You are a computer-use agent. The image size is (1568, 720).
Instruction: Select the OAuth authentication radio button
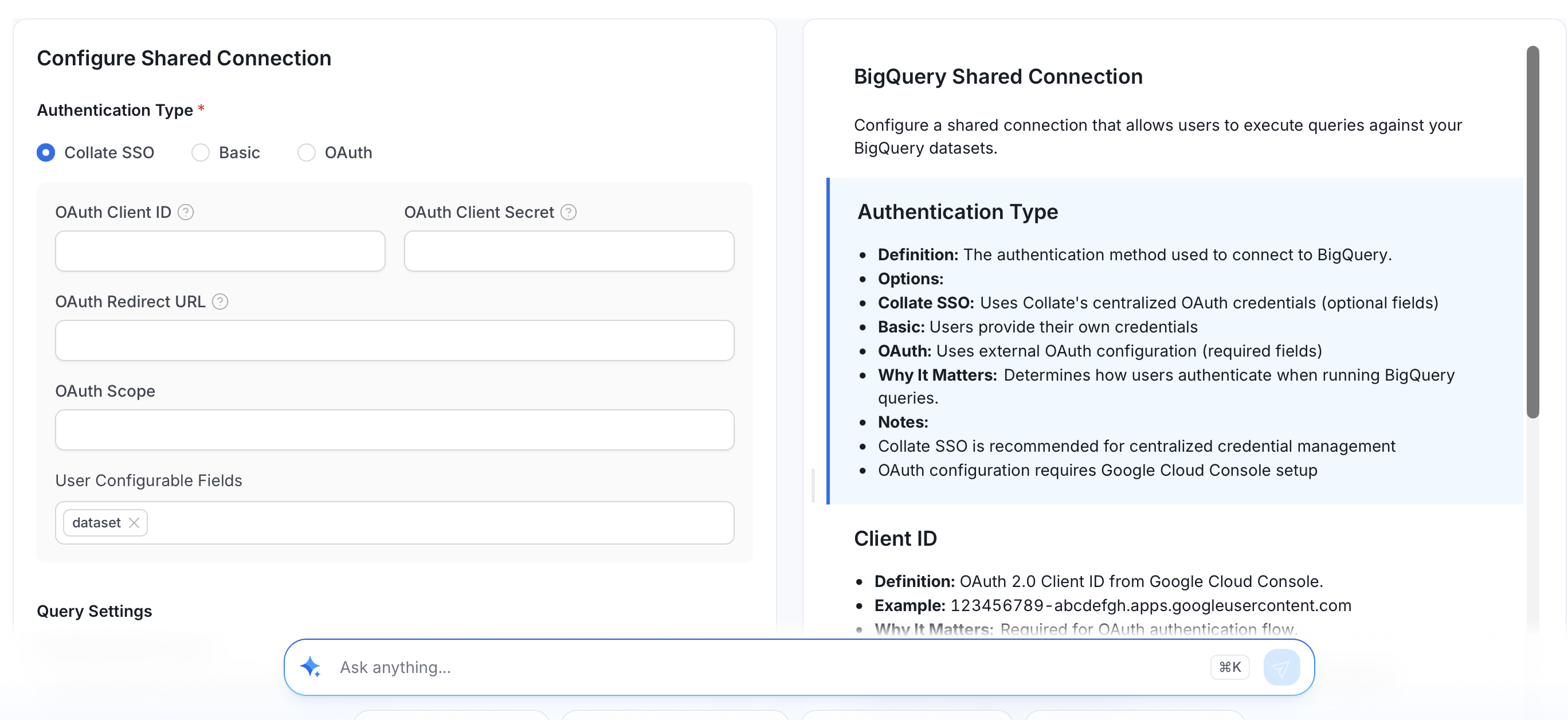tap(307, 152)
